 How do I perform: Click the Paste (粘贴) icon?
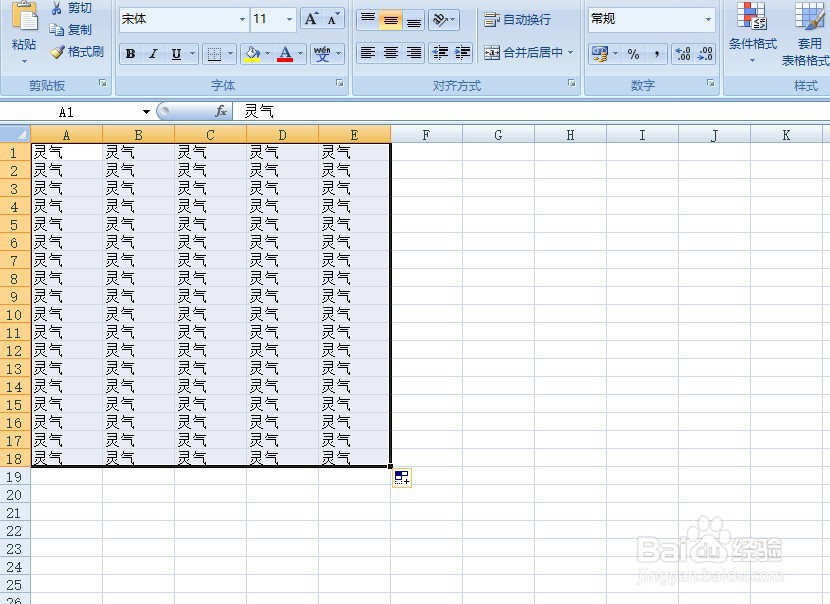pos(24,17)
